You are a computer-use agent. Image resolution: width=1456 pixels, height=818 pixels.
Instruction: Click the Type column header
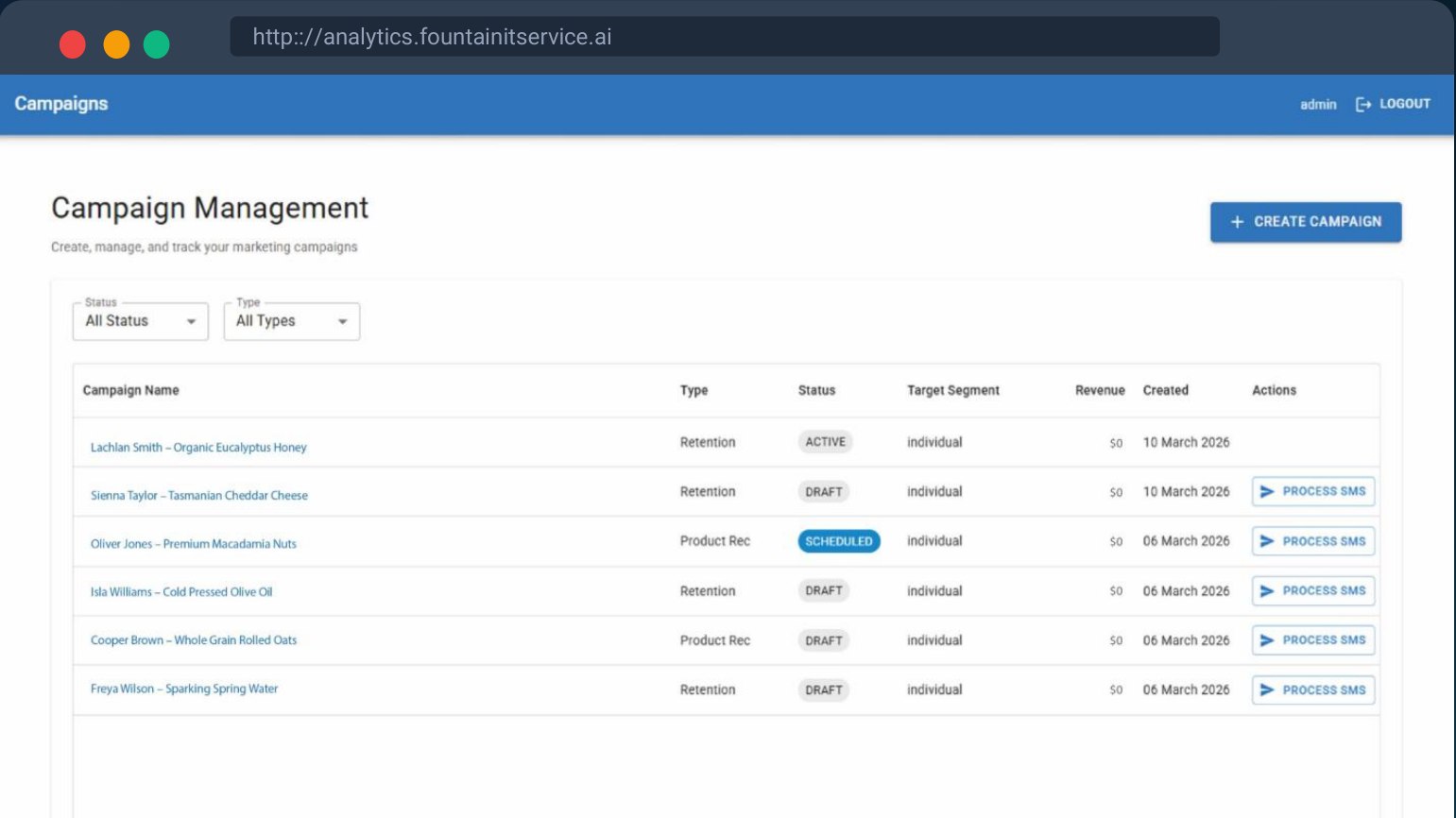click(x=694, y=390)
